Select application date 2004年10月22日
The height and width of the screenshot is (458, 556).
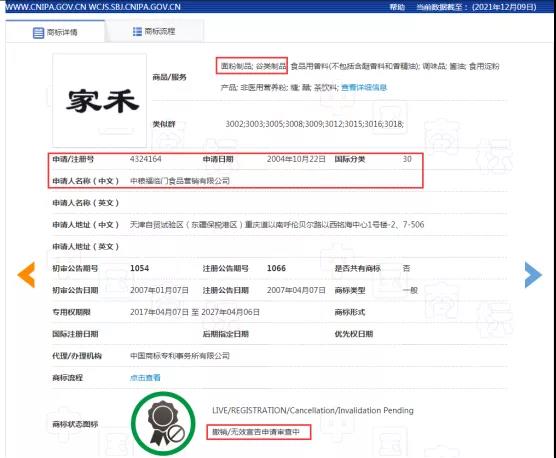tap(296, 159)
